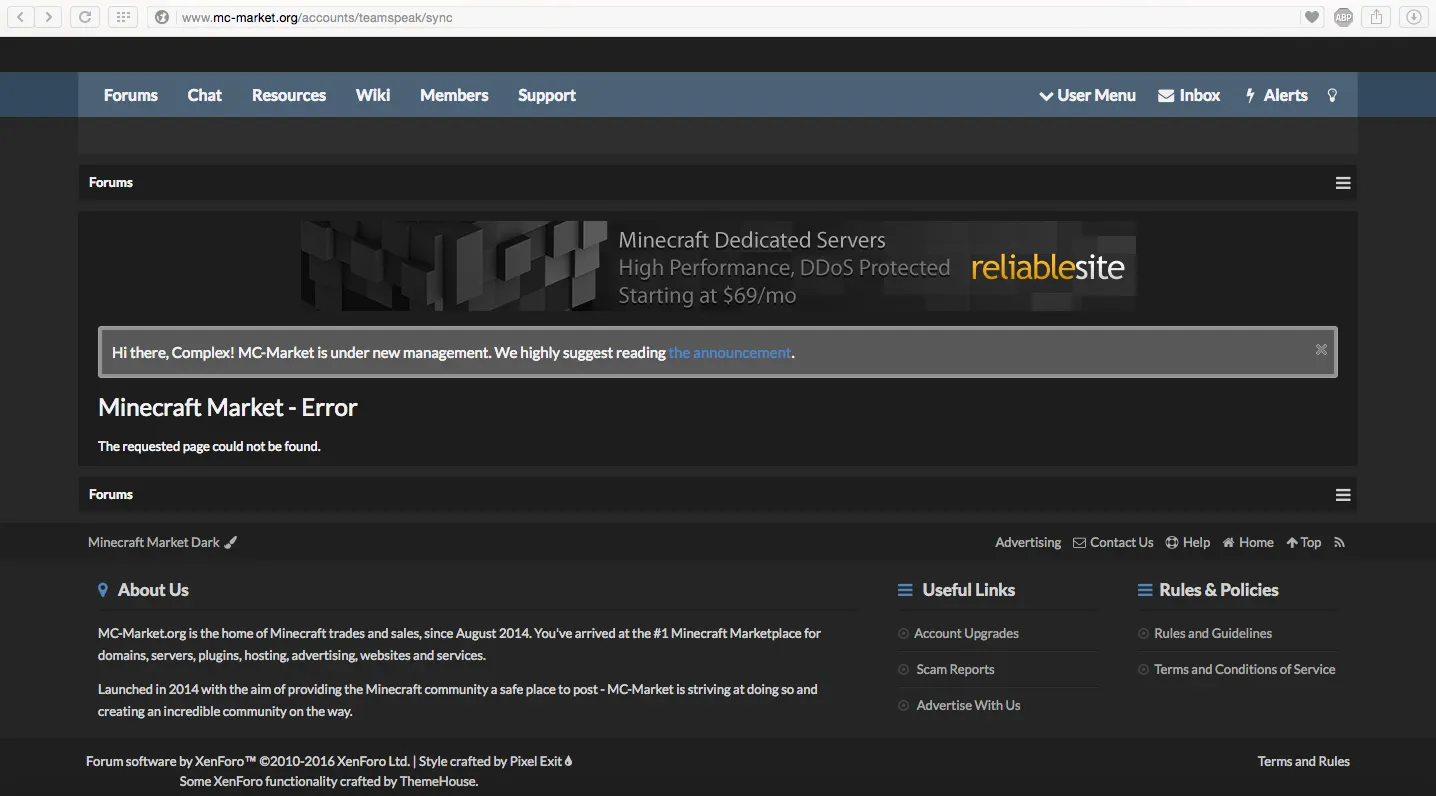1436x796 pixels.
Task: Click the 'Useful Links' footer heading
Action: point(968,590)
